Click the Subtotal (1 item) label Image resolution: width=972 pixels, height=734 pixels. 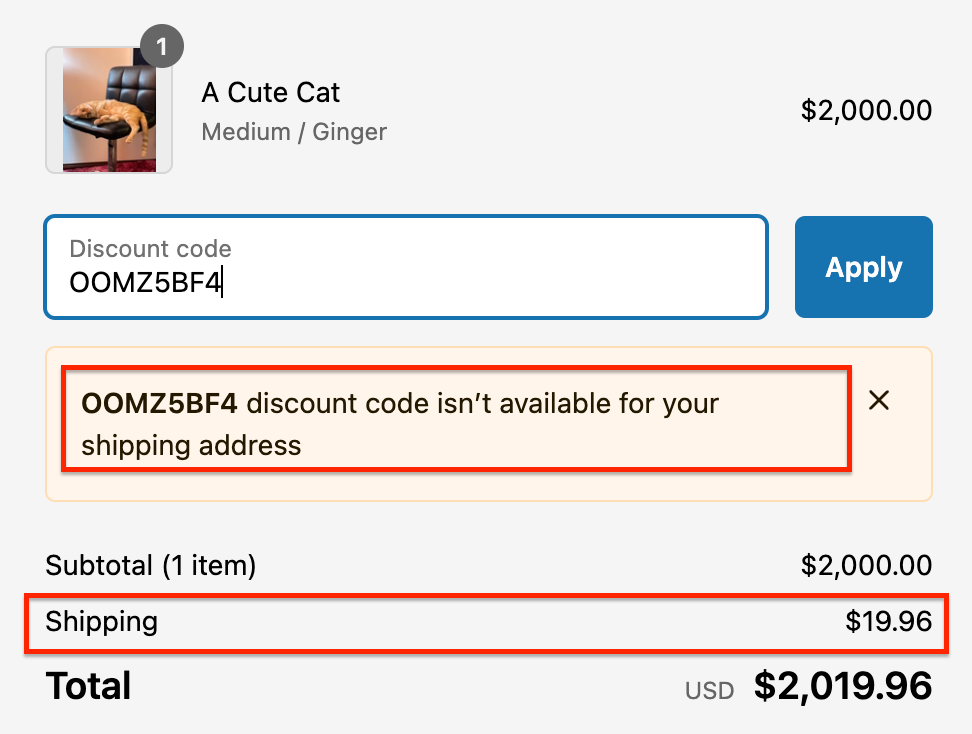click(151, 566)
